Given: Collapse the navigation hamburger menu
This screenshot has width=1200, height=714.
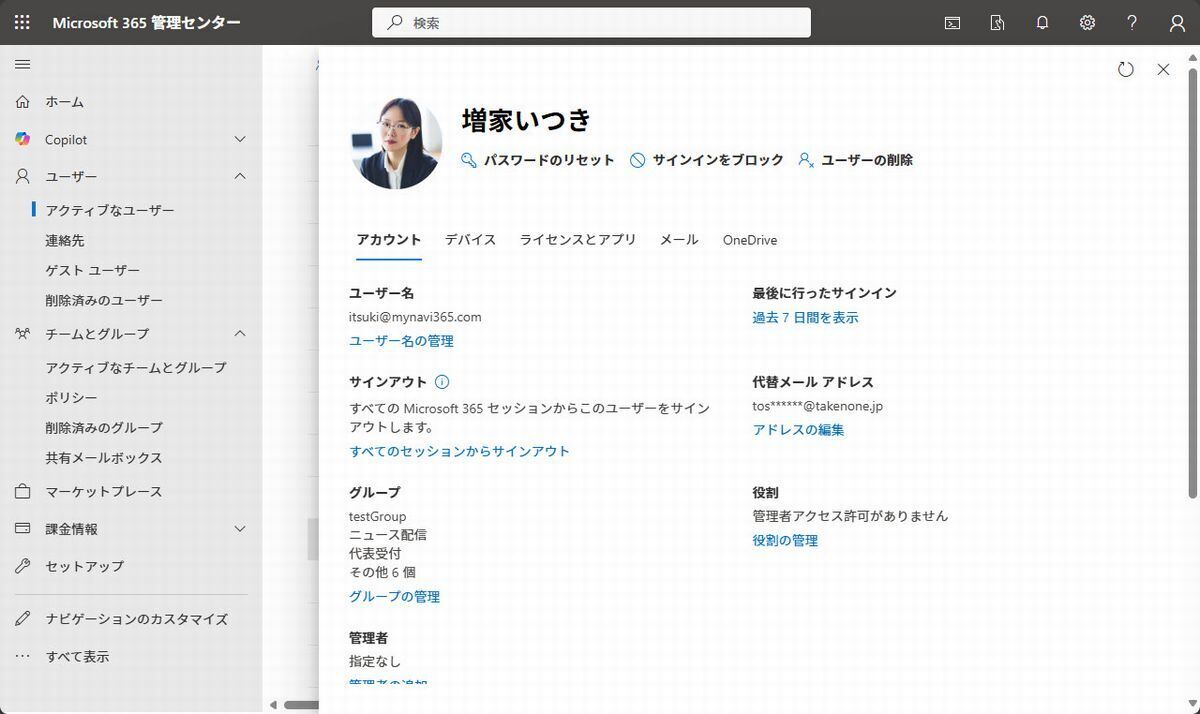Looking at the screenshot, I should coord(22,64).
